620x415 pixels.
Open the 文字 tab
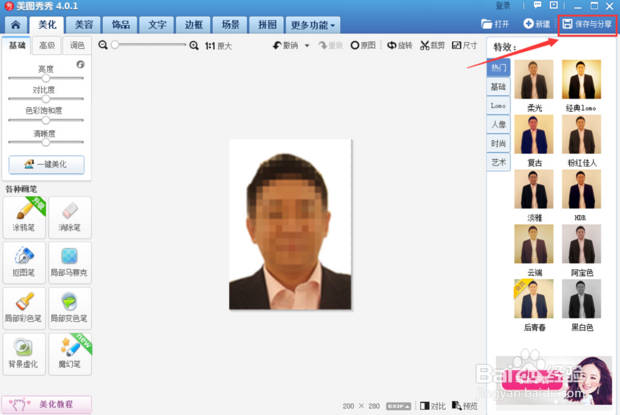pyautogui.click(x=157, y=25)
